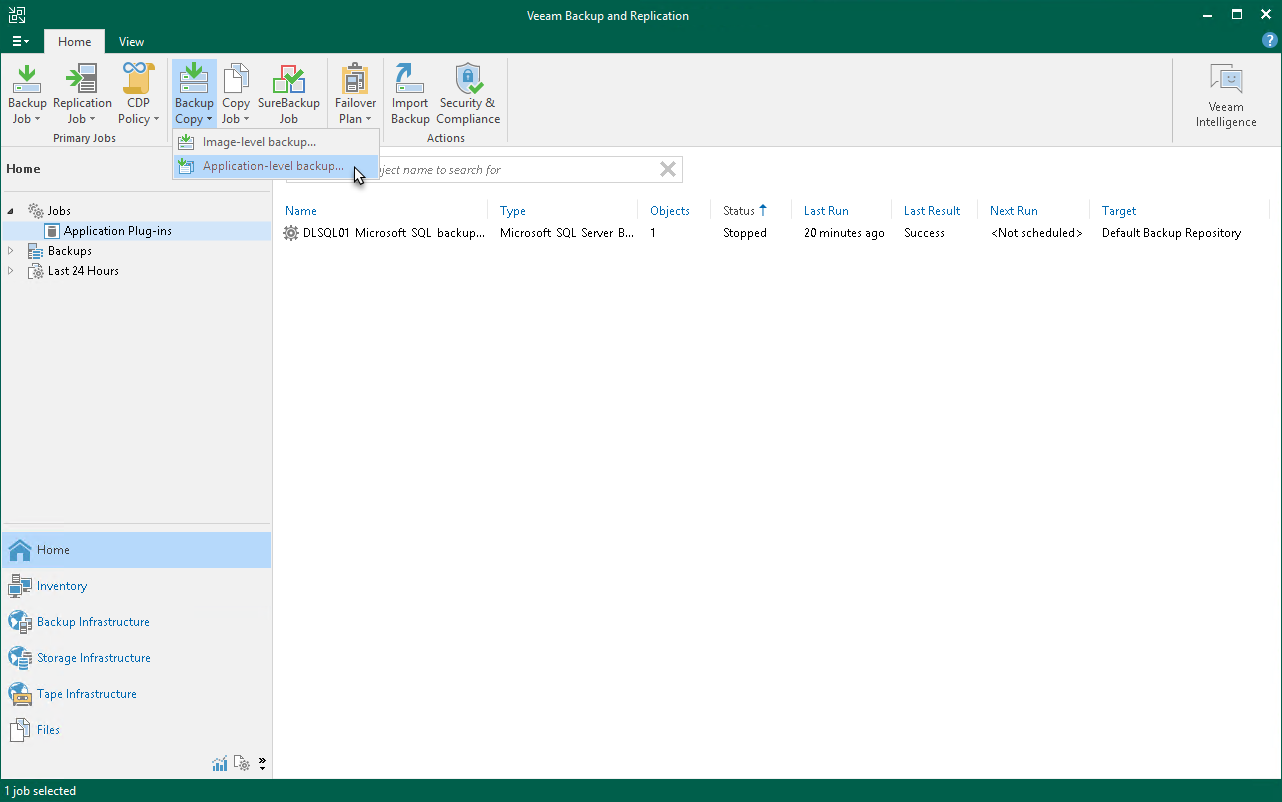Image resolution: width=1282 pixels, height=802 pixels.
Task: Click the document gear icon below the navigation pane
Action: point(242,764)
